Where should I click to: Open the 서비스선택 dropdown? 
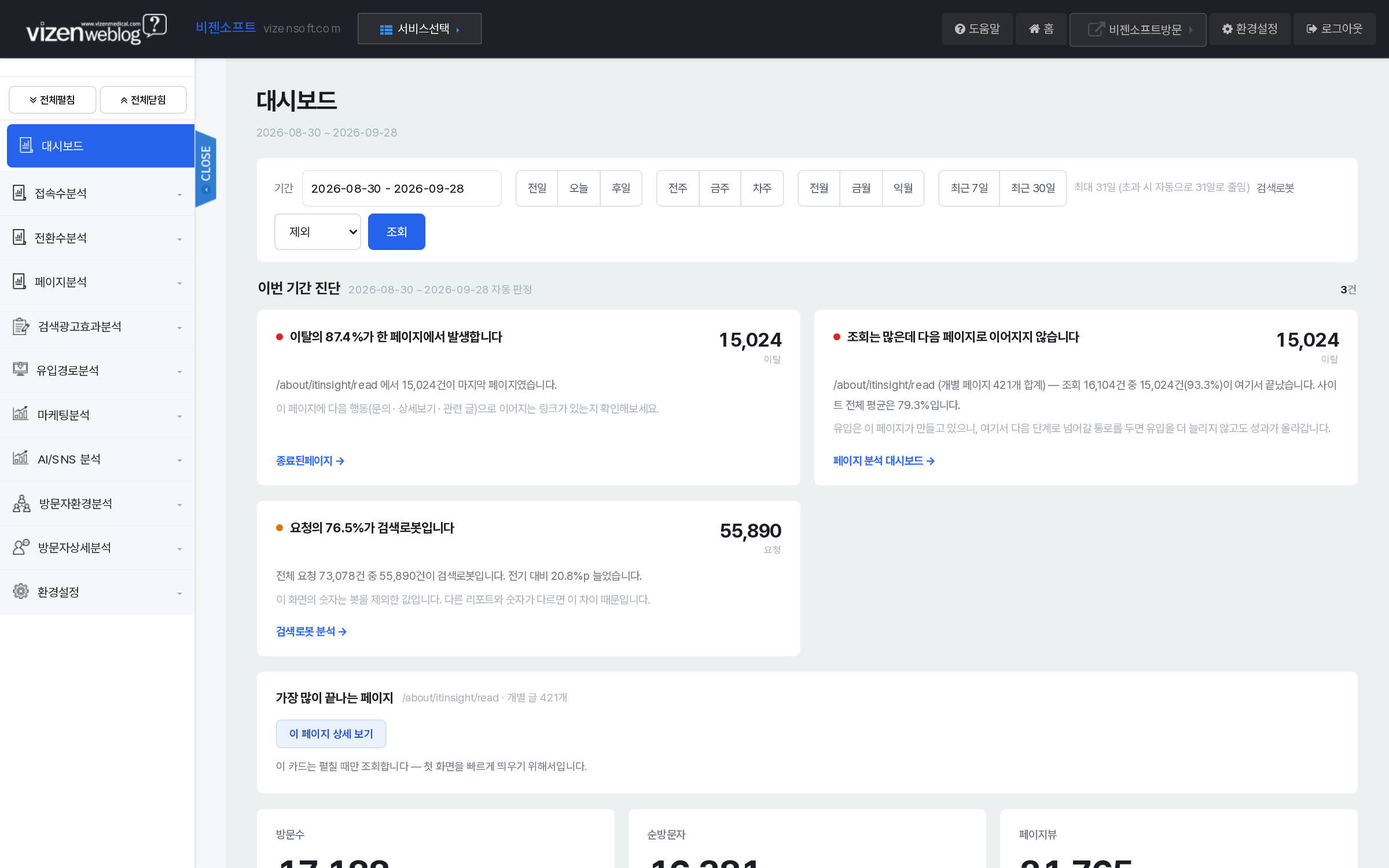click(420, 29)
